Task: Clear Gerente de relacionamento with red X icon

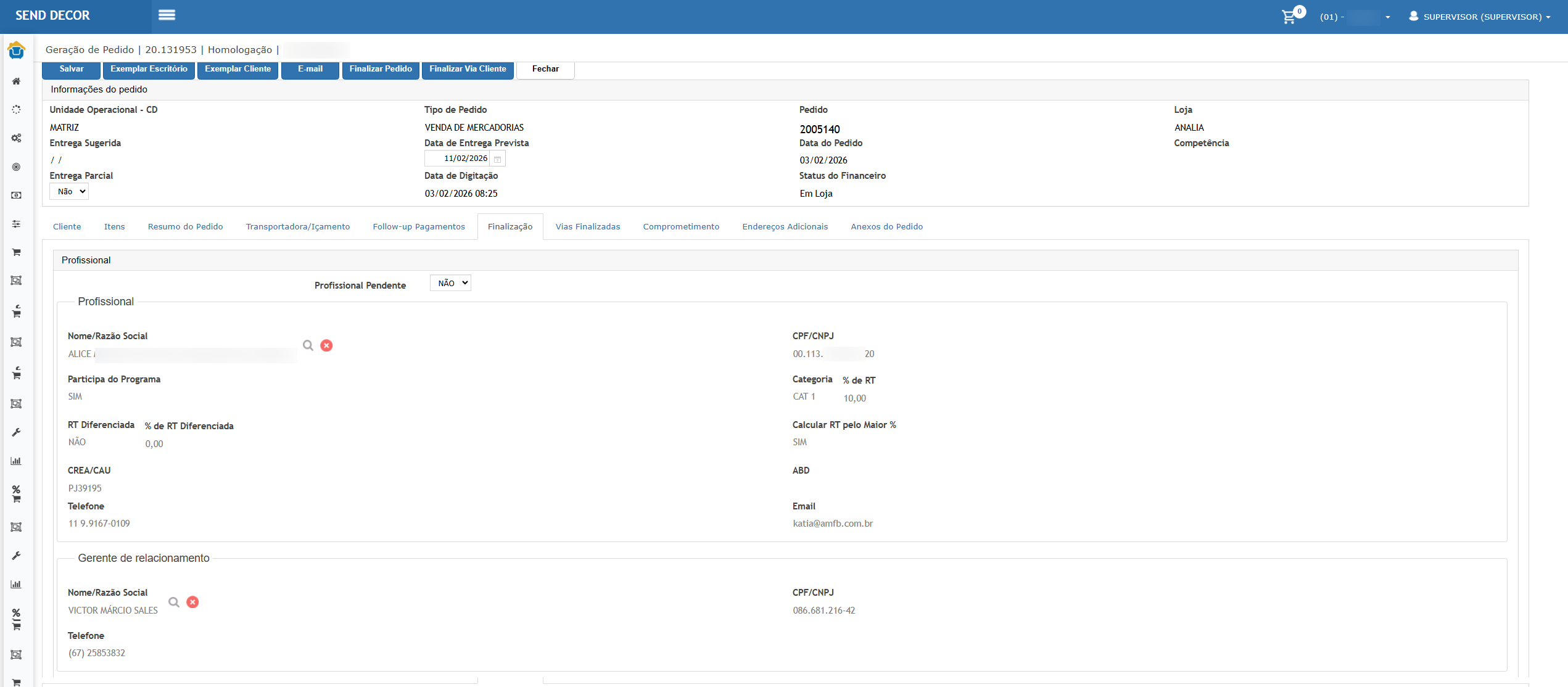Action: point(192,602)
